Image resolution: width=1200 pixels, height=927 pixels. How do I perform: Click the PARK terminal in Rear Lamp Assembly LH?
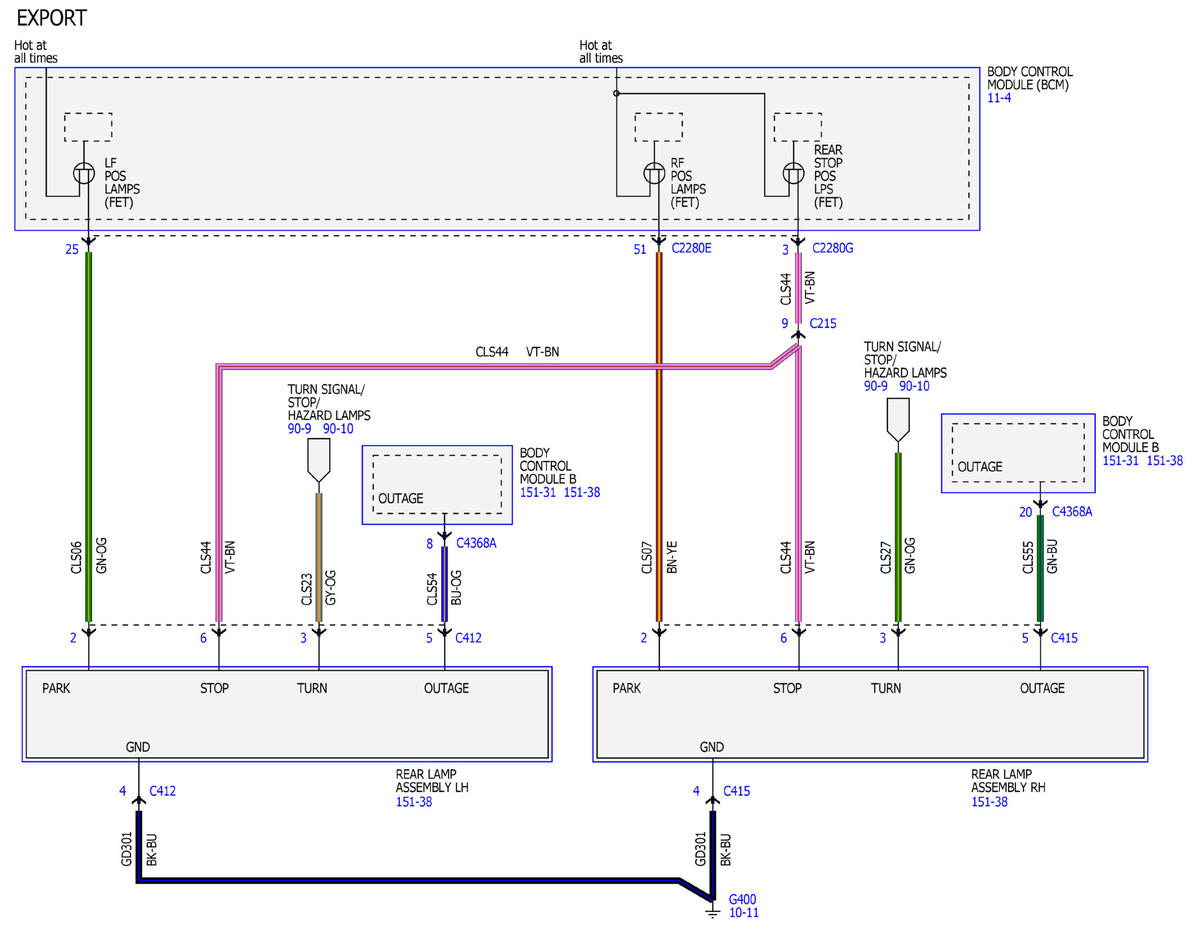click(57, 688)
